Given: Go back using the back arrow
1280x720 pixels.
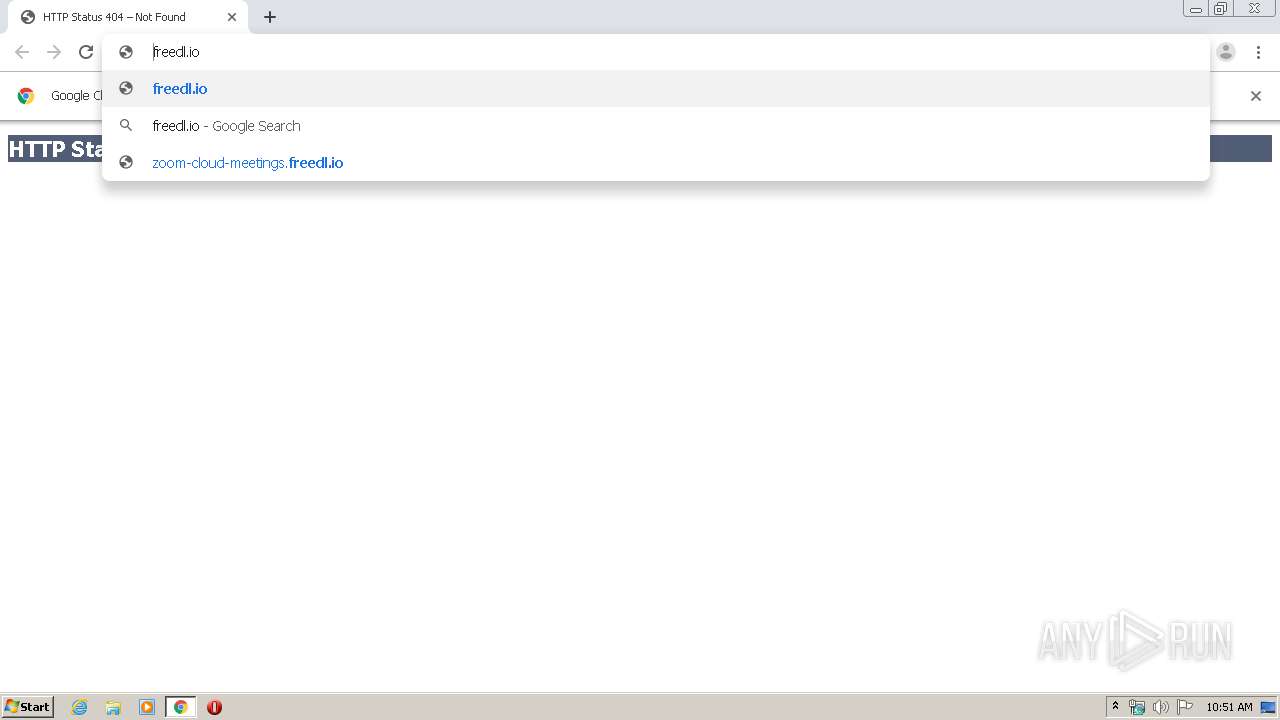Looking at the screenshot, I should click(x=22, y=52).
